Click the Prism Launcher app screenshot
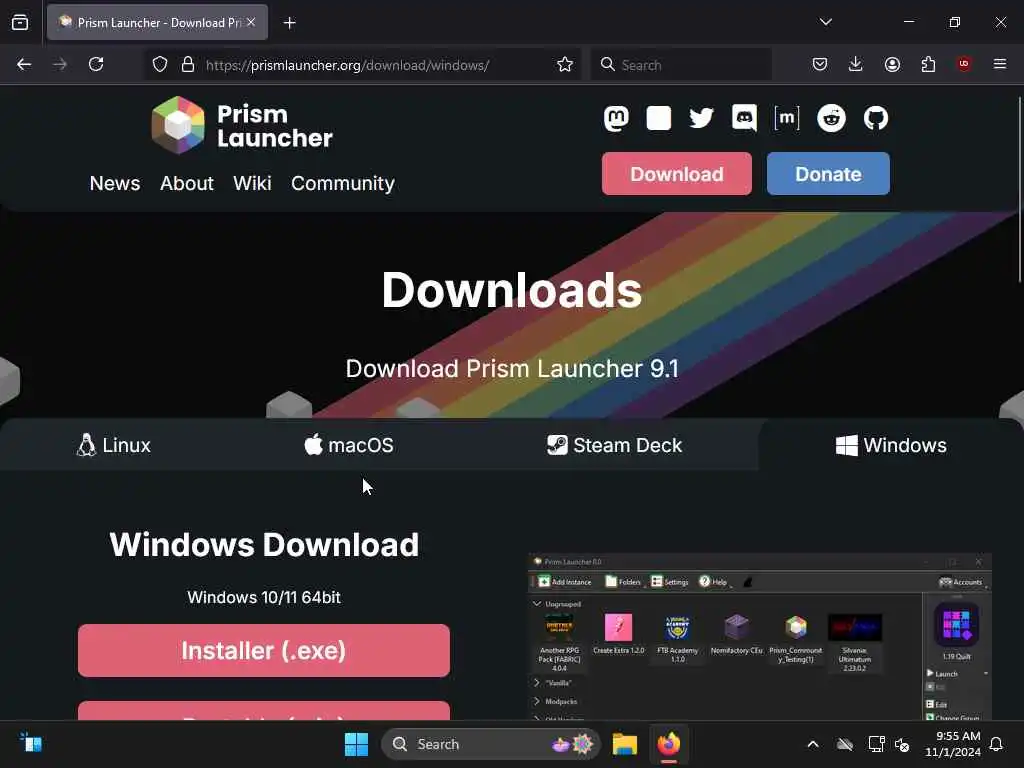Image resolution: width=1024 pixels, height=768 pixels. pyautogui.click(x=760, y=637)
